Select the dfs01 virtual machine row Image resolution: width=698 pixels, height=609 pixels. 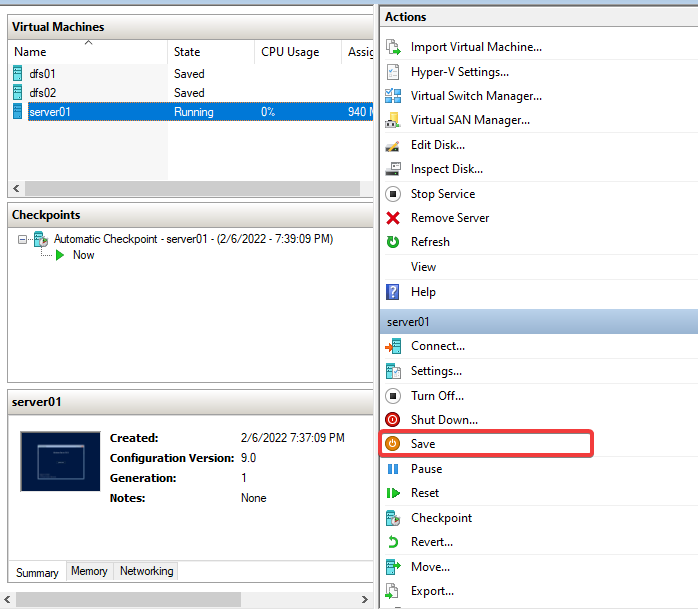pyautogui.click(x=191, y=73)
